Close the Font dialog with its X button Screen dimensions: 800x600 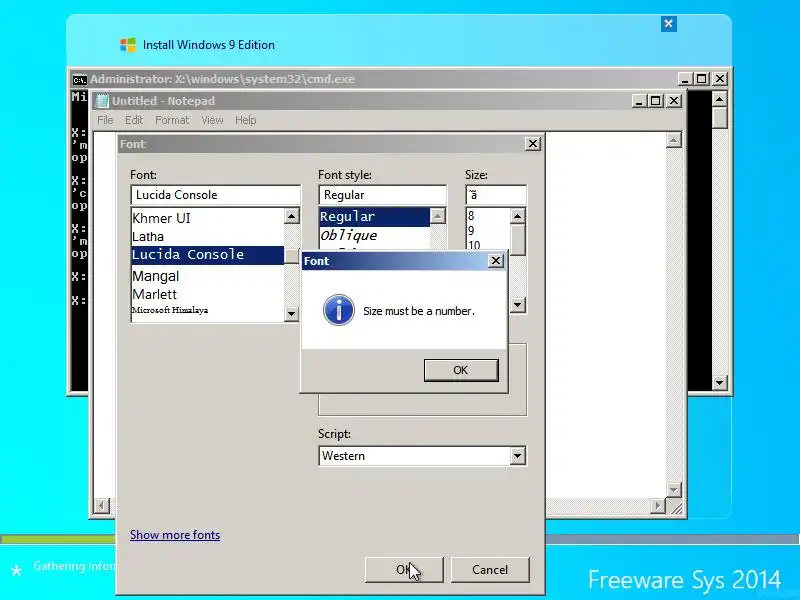[x=533, y=144]
